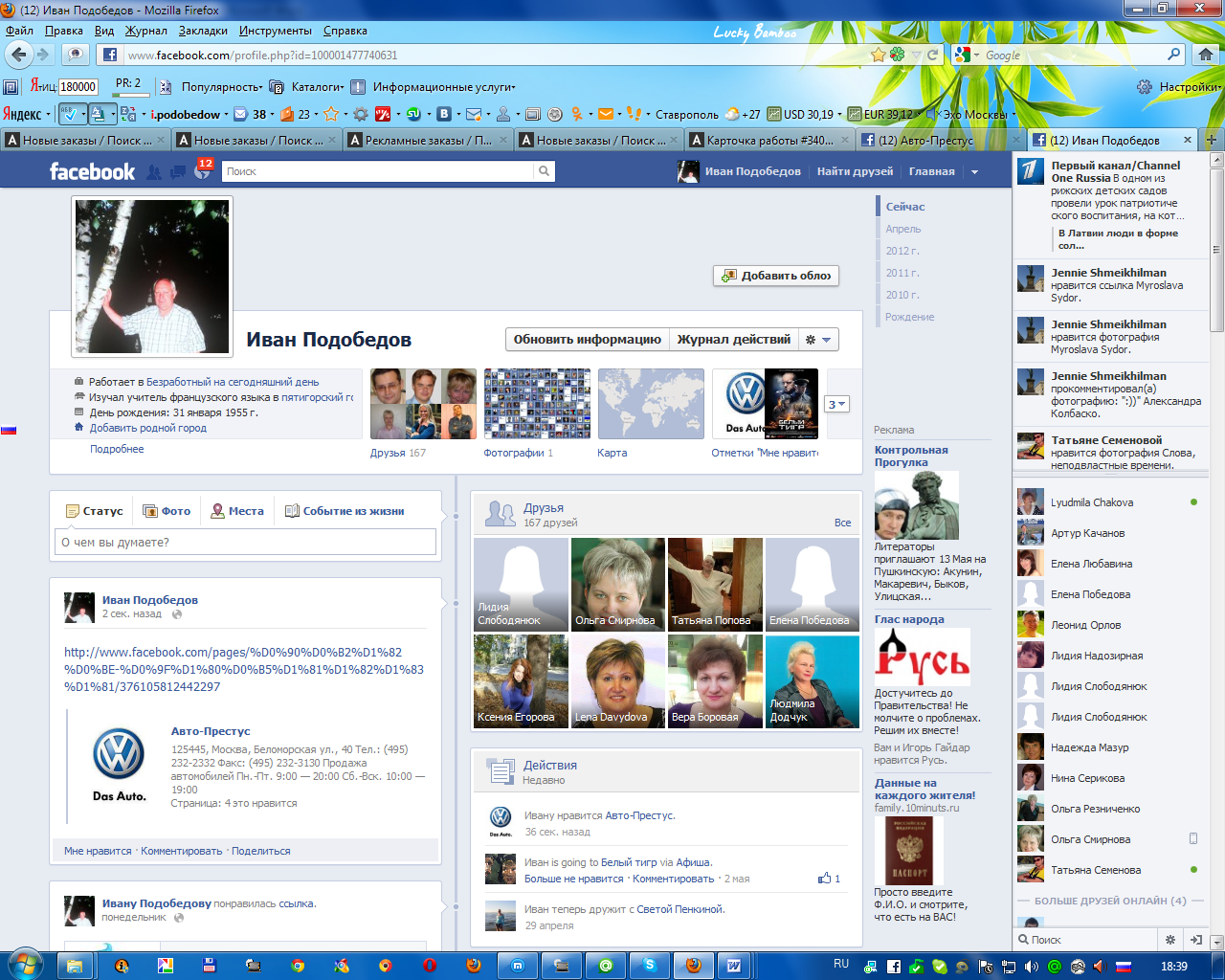Open the Файл menu
1225x980 pixels.
coord(19,31)
